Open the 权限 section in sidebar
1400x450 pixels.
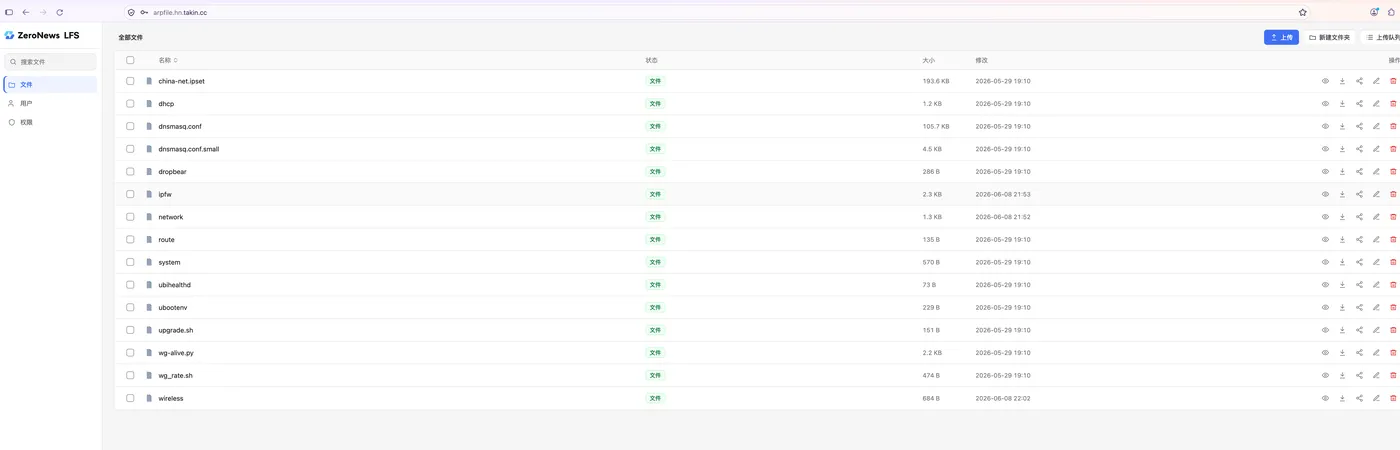50,122
